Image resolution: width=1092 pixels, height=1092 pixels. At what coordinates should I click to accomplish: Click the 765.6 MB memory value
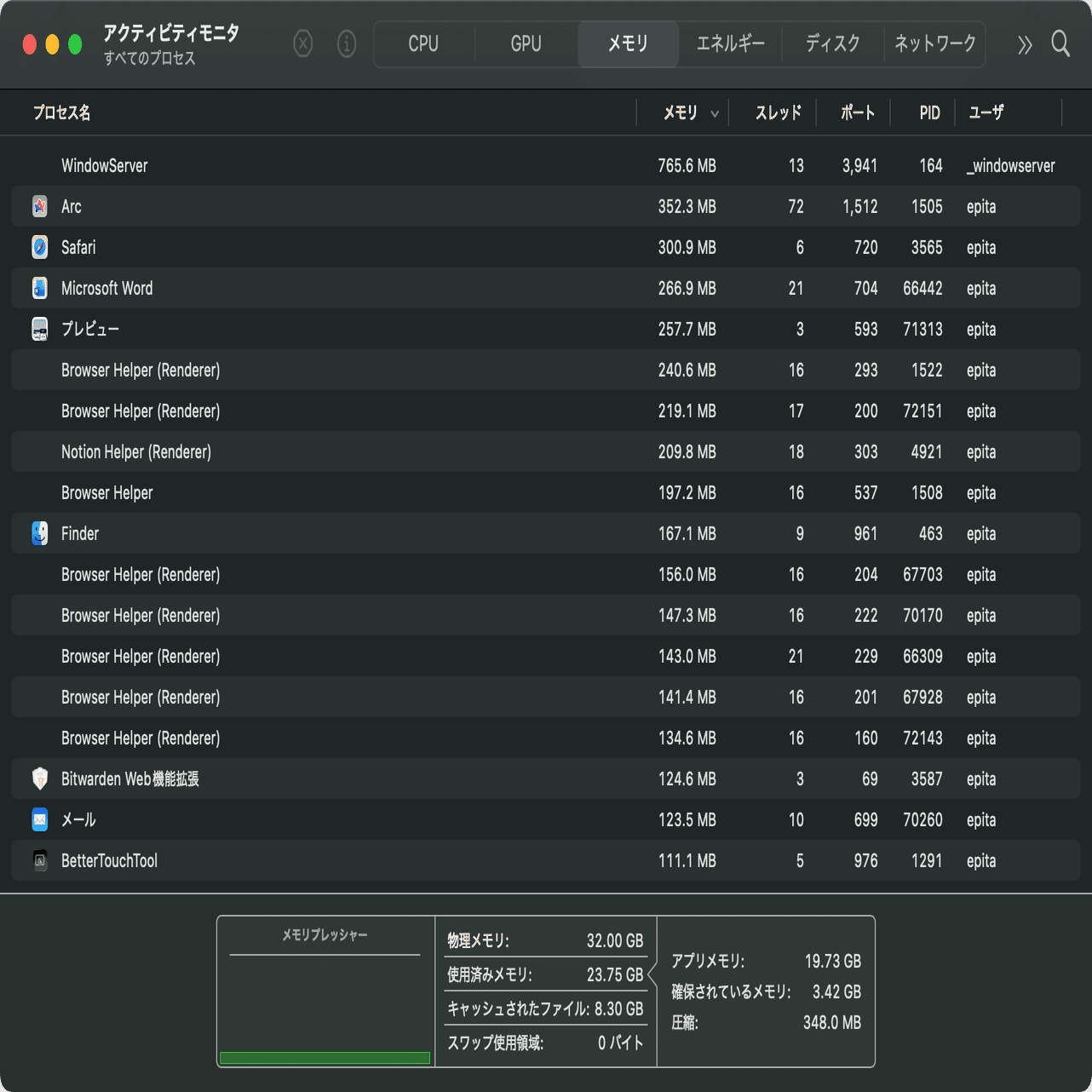click(x=687, y=165)
